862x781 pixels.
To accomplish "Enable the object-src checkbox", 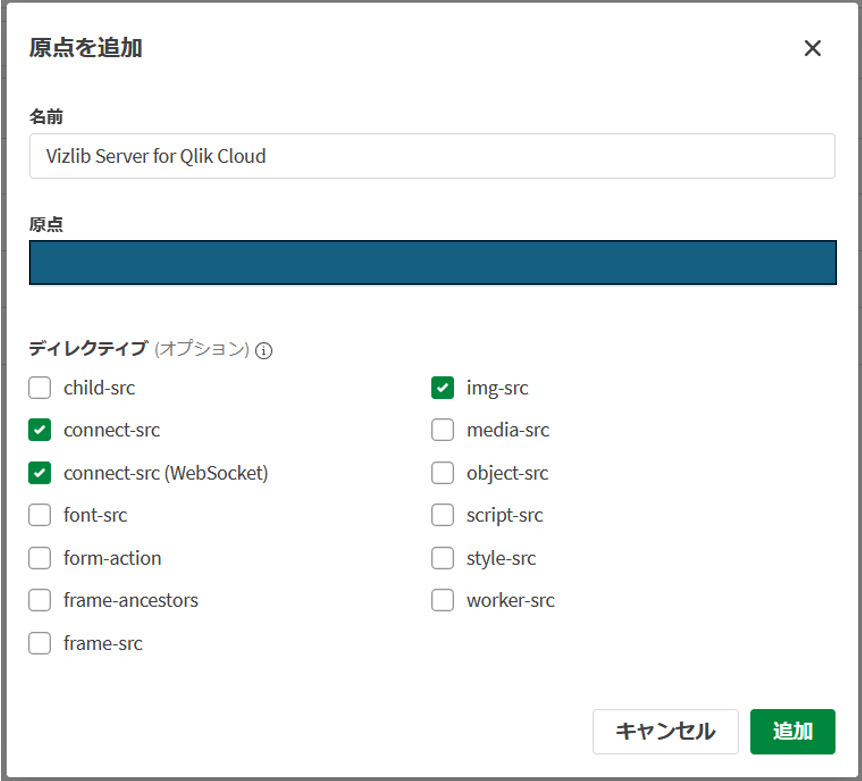I will pos(443,473).
